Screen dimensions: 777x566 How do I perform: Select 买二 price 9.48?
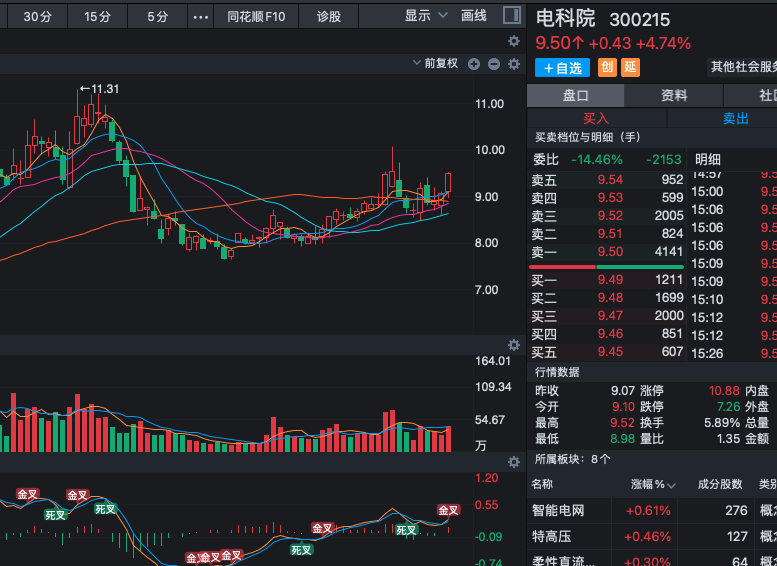tap(610, 298)
